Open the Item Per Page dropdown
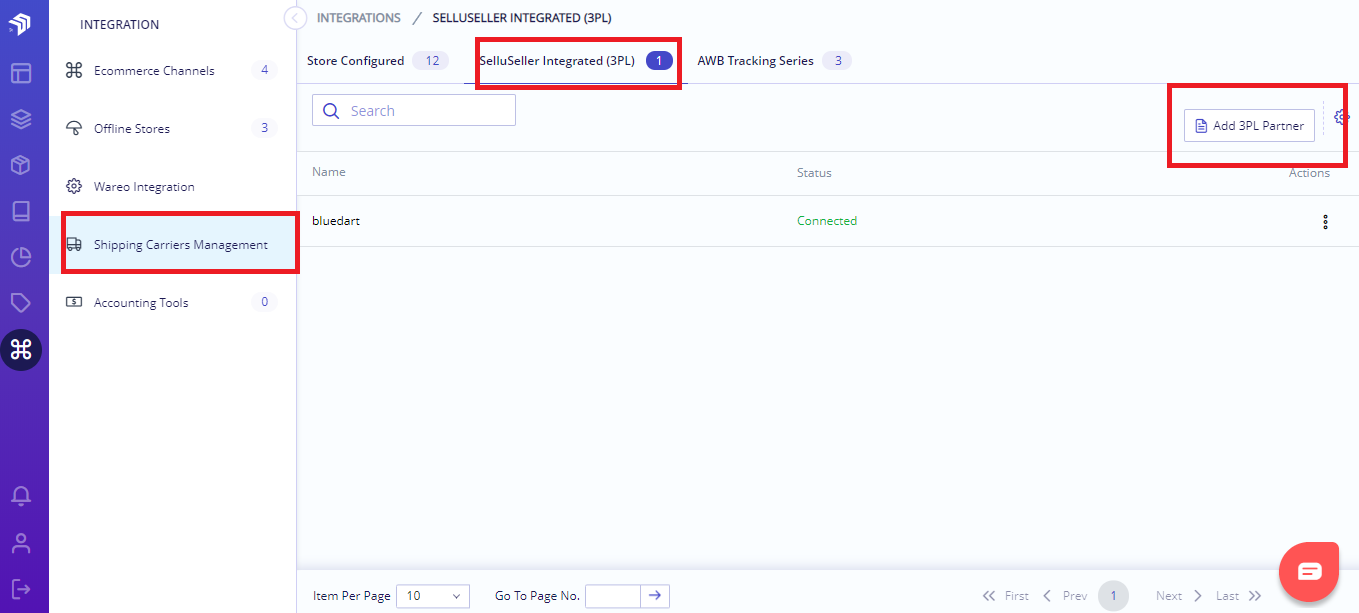This screenshot has width=1359, height=613. (x=432, y=596)
